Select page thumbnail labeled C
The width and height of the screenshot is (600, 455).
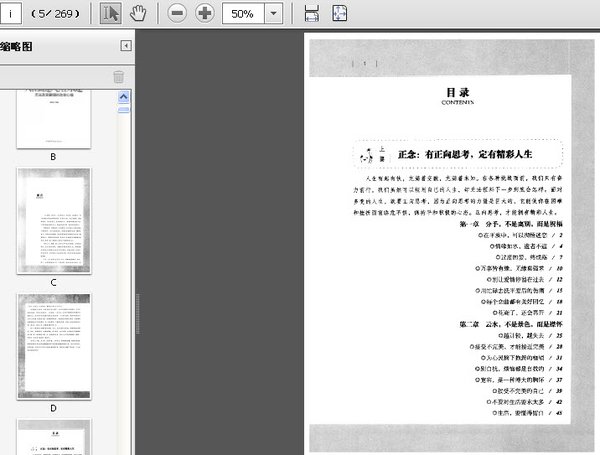click(x=53, y=221)
